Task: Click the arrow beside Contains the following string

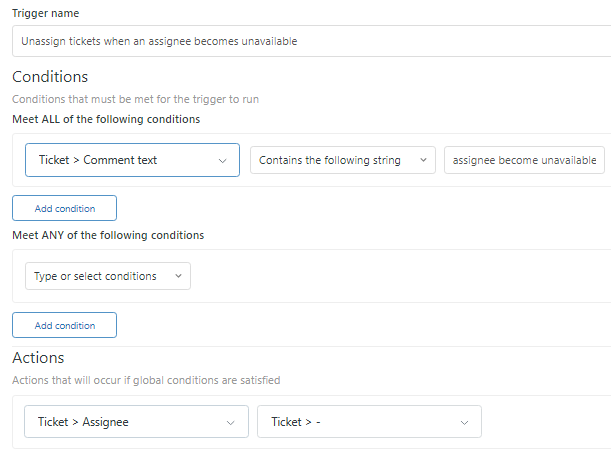Action: point(423,160)
